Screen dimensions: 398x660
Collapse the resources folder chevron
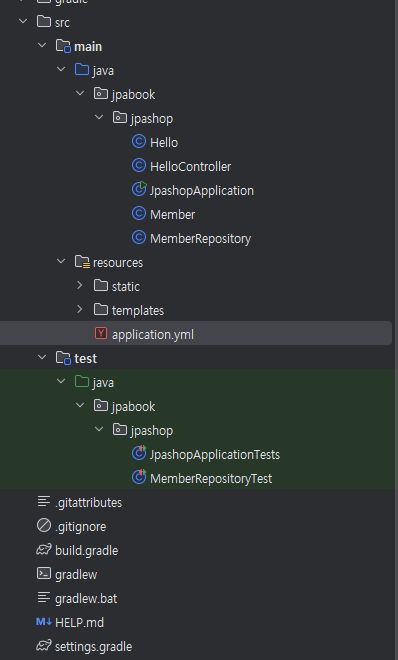61,261
